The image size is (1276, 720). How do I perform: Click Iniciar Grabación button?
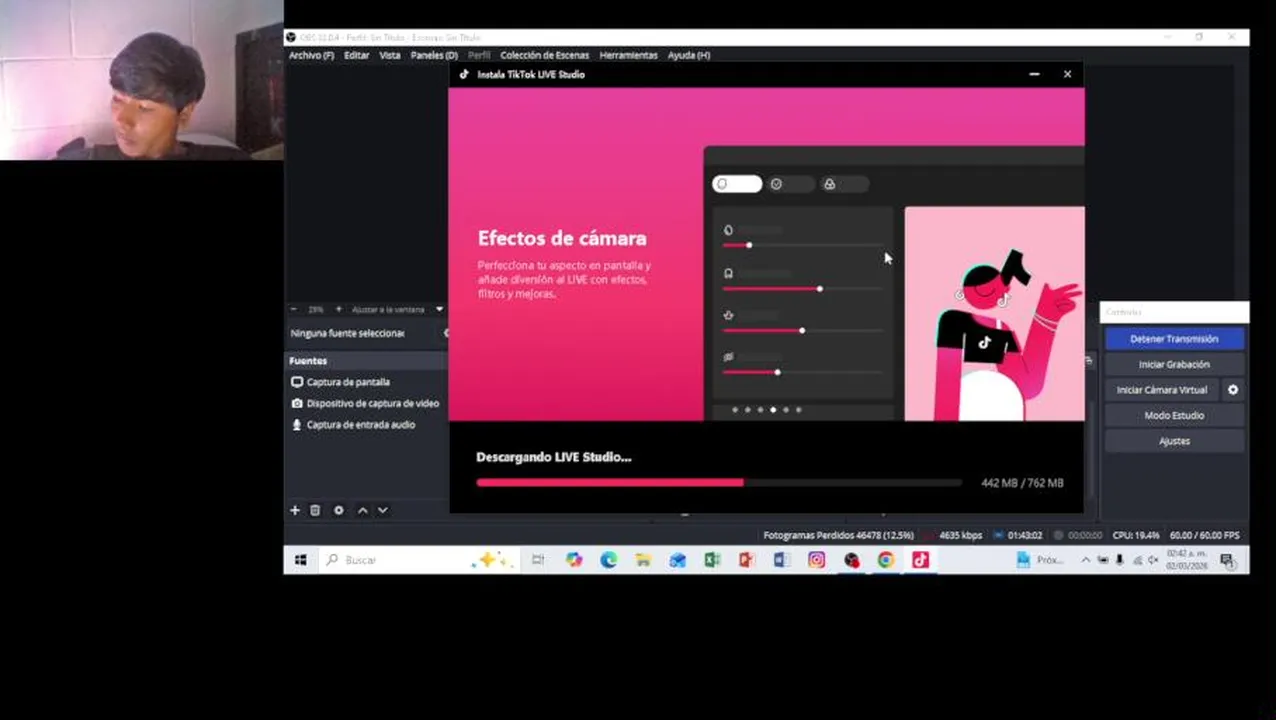click(x=1174, y=365)
